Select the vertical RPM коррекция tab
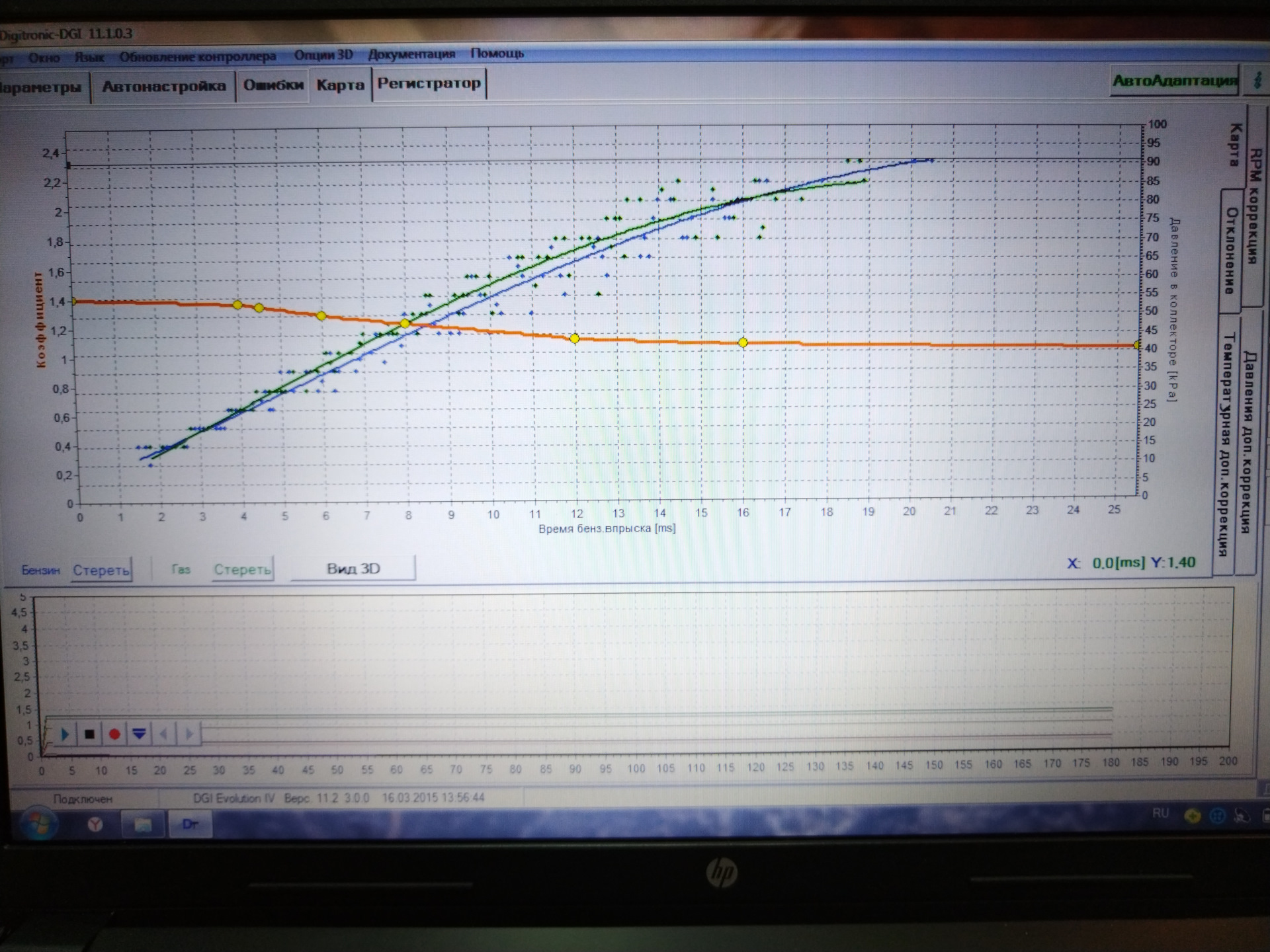Image resolution: width=1270 pixels, height=952 pixels. [1255, 205]
